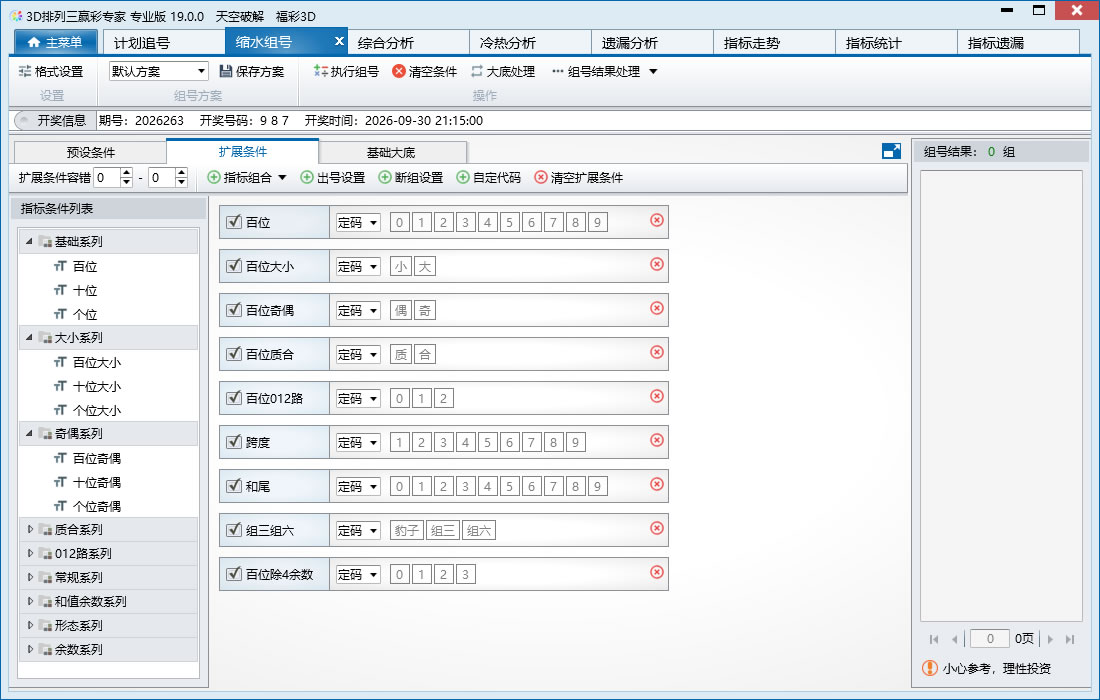The height and width of the screenshot is (700, 1100).
Task: Remove the 百位 condition row
Action: 657,220
